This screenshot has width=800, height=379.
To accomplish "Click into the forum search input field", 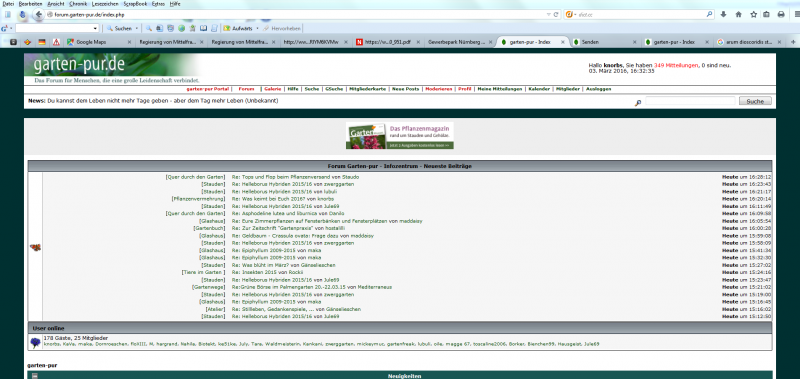I will (x=690, y=102).
